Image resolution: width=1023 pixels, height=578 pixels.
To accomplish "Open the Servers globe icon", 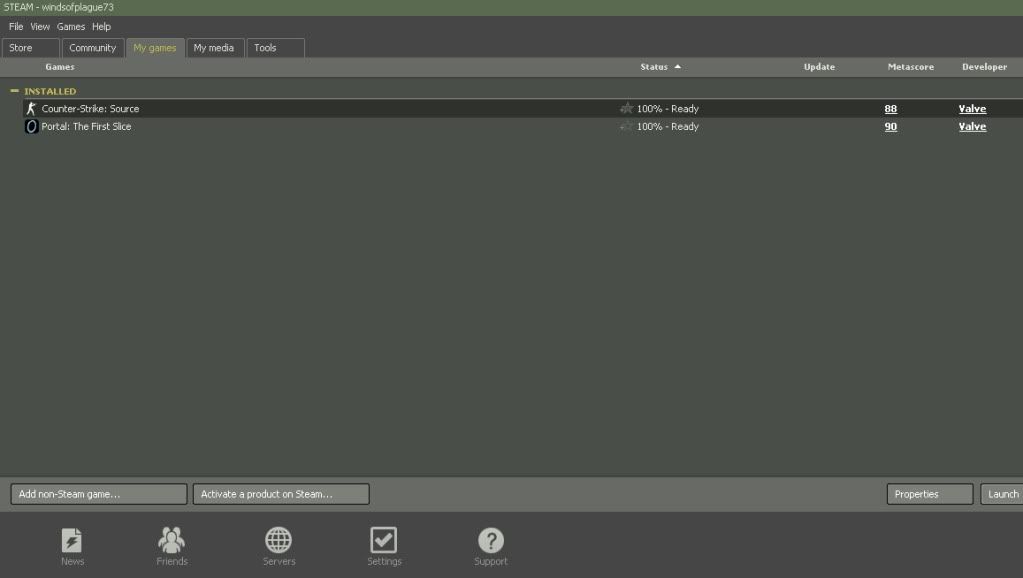I will click(x=279, y=540).
